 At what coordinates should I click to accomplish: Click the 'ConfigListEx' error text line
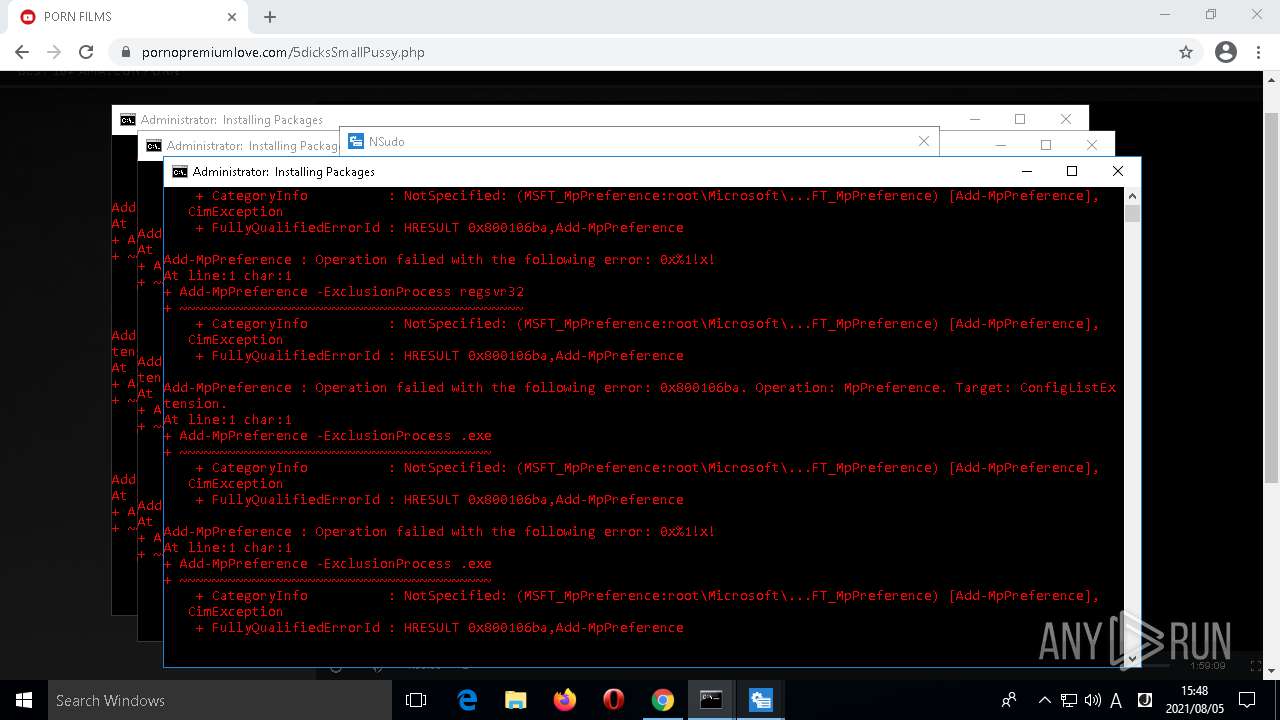(x=640, y=387)
